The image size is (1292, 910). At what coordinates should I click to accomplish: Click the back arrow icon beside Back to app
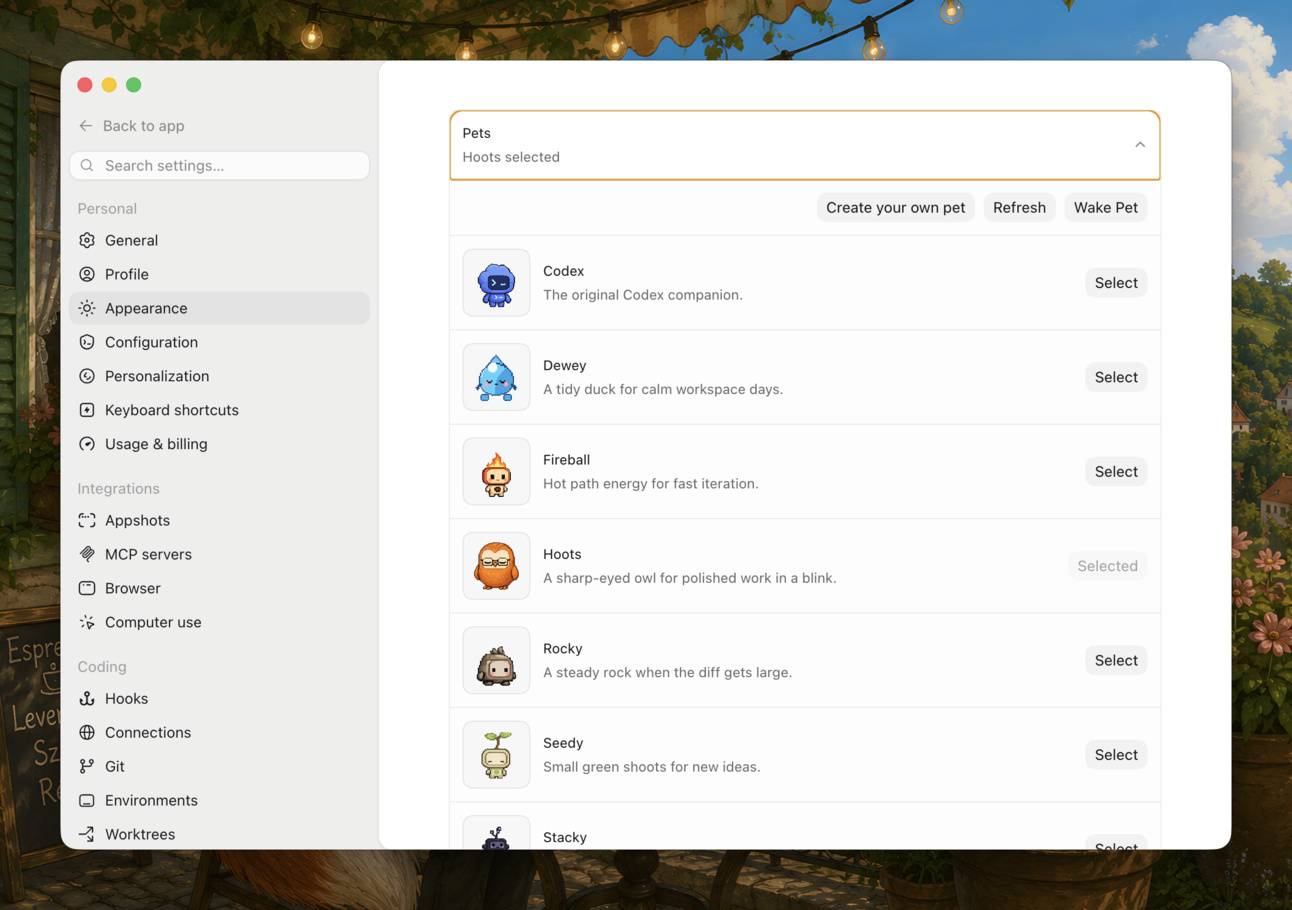tap(86, 126)
